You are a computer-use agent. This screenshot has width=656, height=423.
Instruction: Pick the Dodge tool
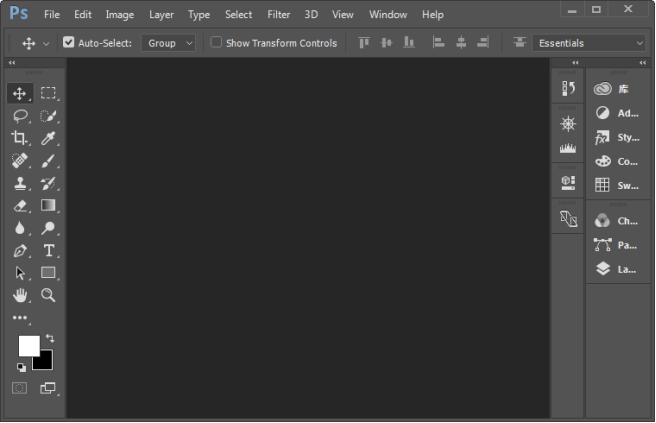click(x=48, y=228)
